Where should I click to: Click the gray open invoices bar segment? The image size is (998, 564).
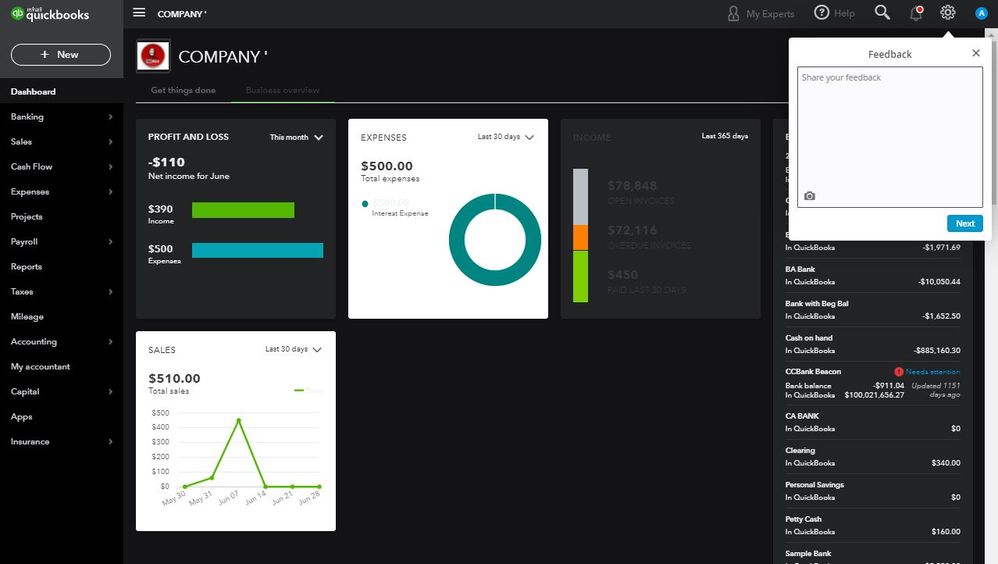click(x=580, y=197)
